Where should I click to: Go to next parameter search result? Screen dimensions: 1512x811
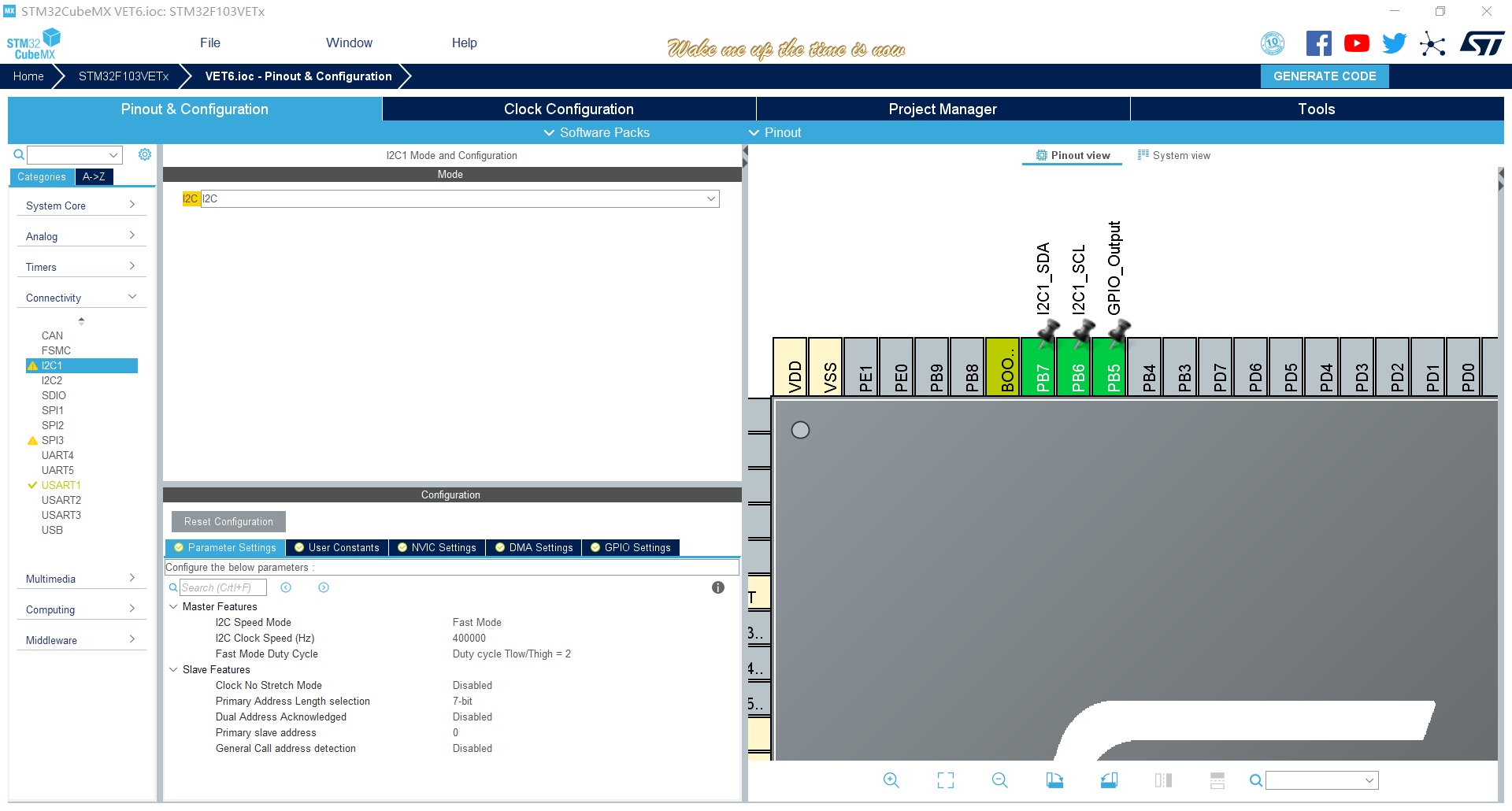[x=324, y=587]
